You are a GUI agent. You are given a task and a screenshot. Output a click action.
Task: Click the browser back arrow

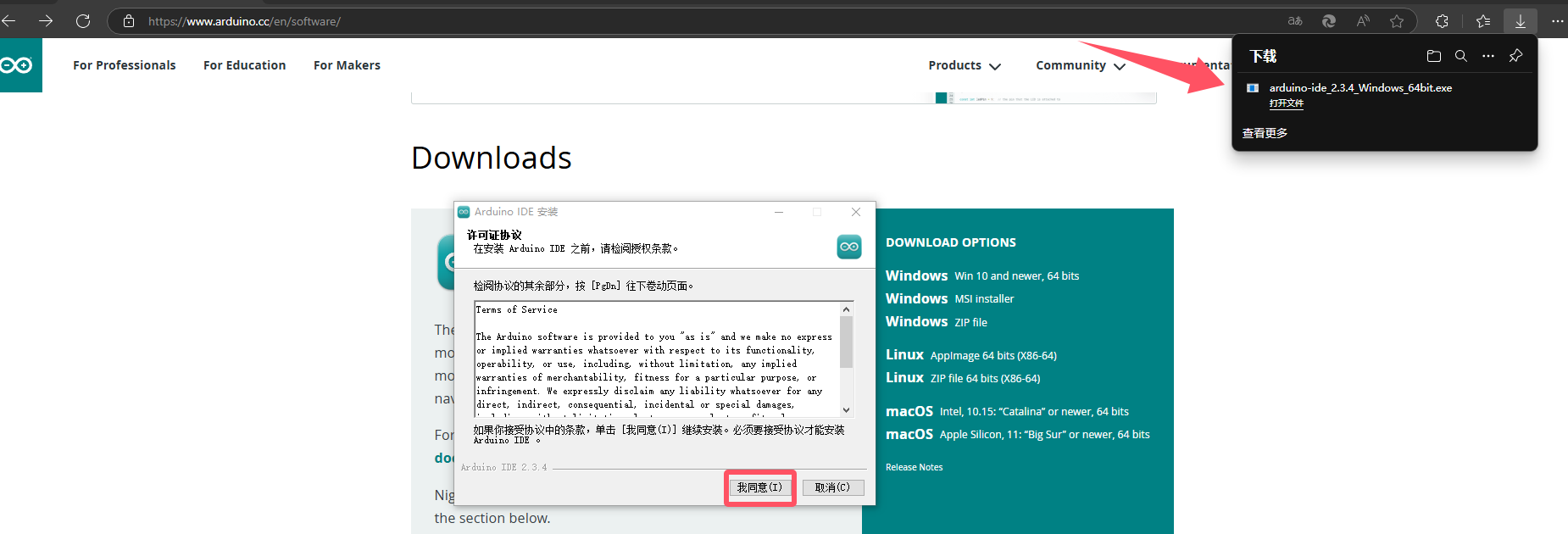(x=8, y=21)
